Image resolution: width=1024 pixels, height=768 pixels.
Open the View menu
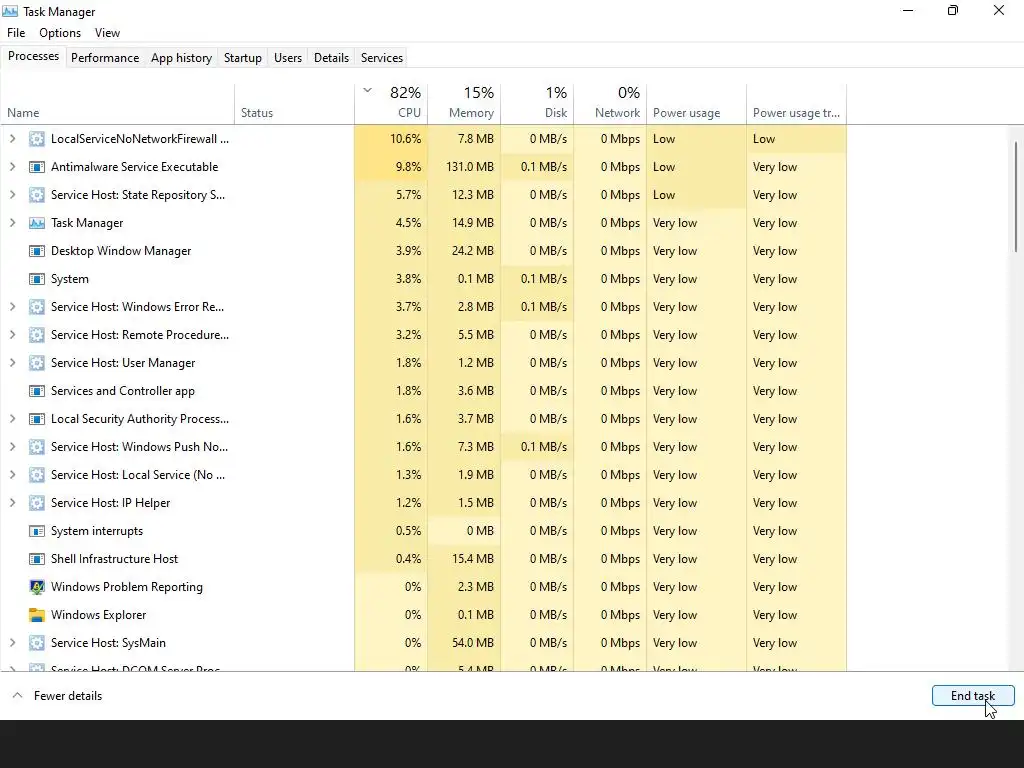point(107,33)
